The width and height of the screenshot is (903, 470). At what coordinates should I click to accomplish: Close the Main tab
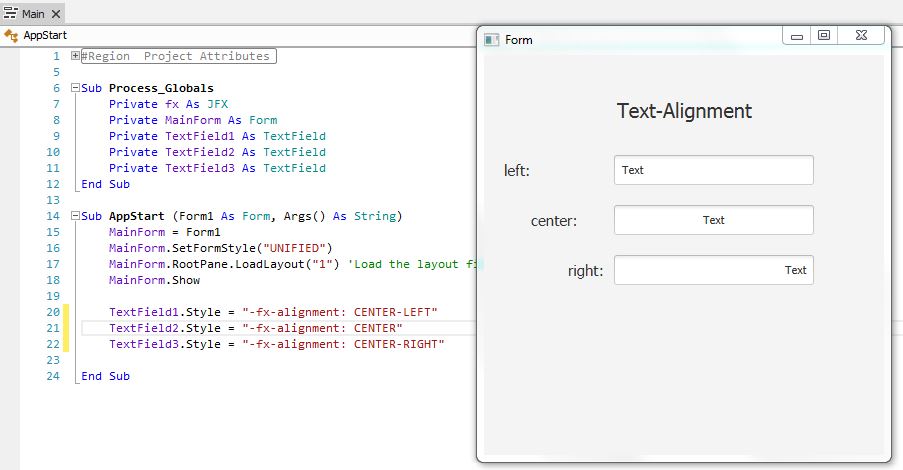[x=55, y=15]
